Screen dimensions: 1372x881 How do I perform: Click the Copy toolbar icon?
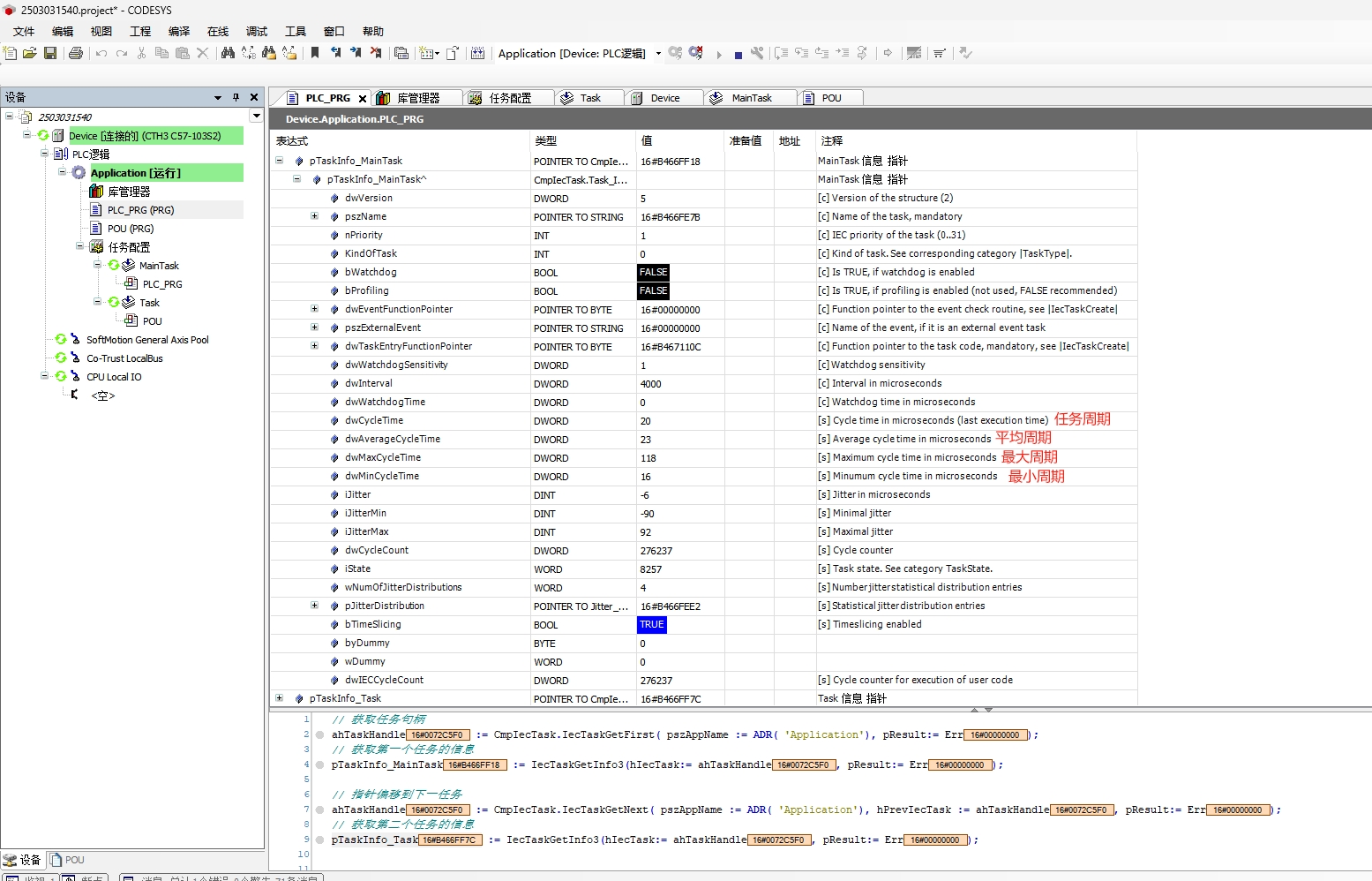[x=161, y=53]
